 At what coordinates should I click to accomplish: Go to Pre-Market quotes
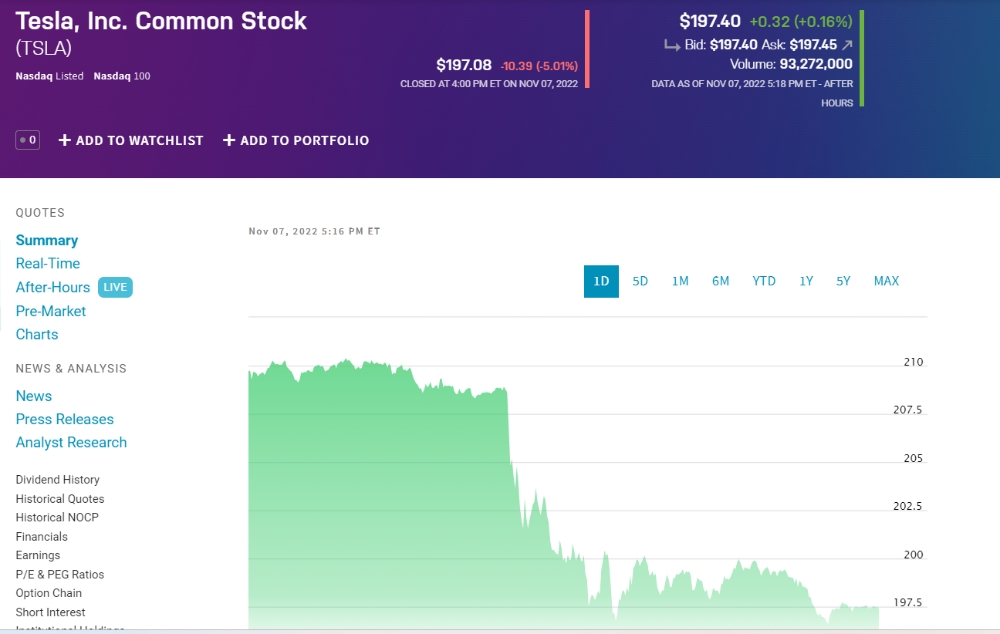(x=51, y=311)
